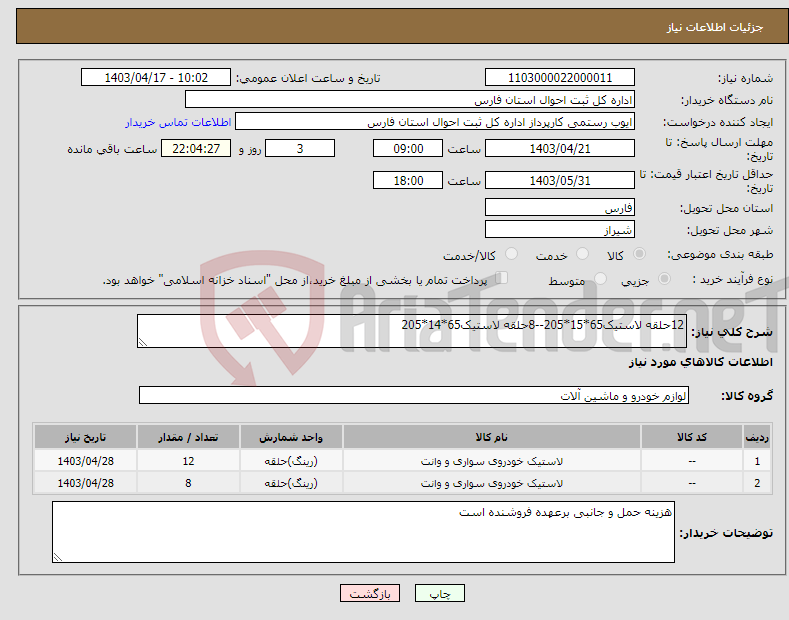Click the price validity date 1403/05/31

(560, 180)
